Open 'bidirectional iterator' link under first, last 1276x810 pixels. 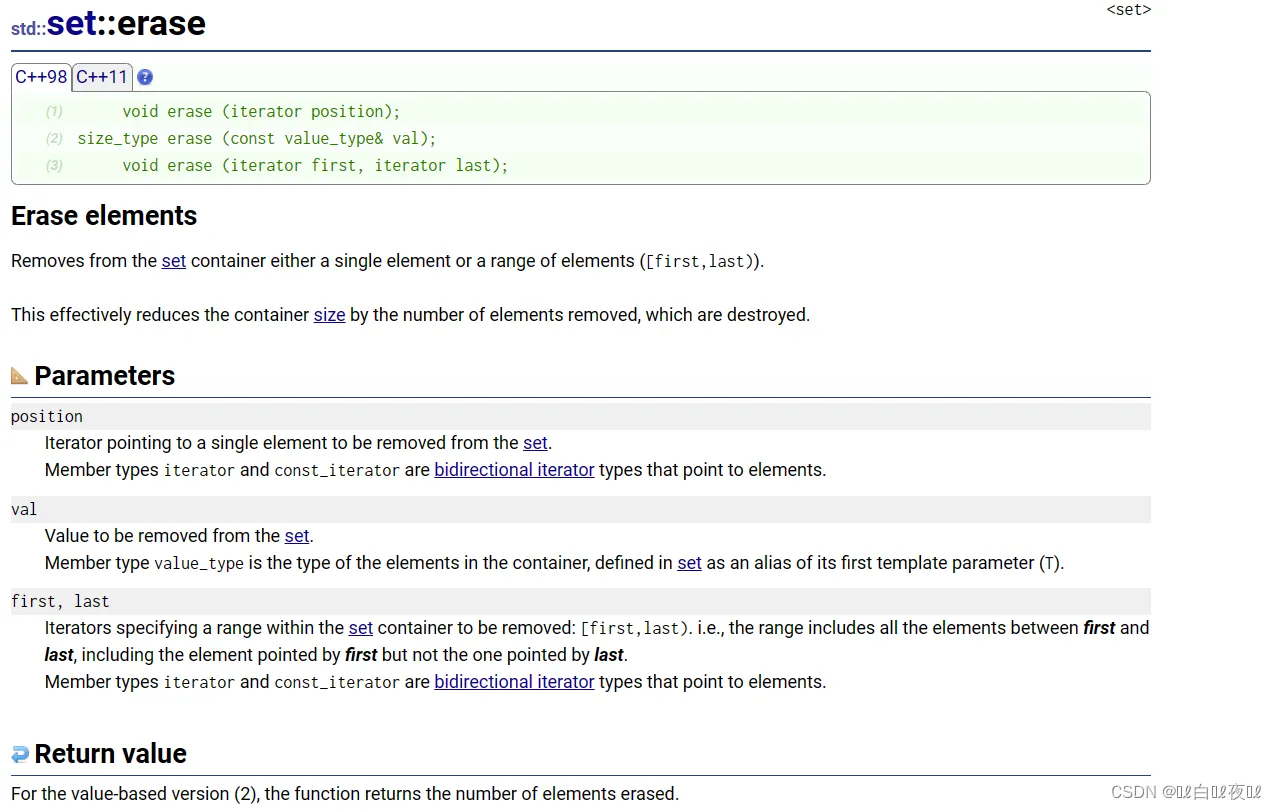click(514, 682)
